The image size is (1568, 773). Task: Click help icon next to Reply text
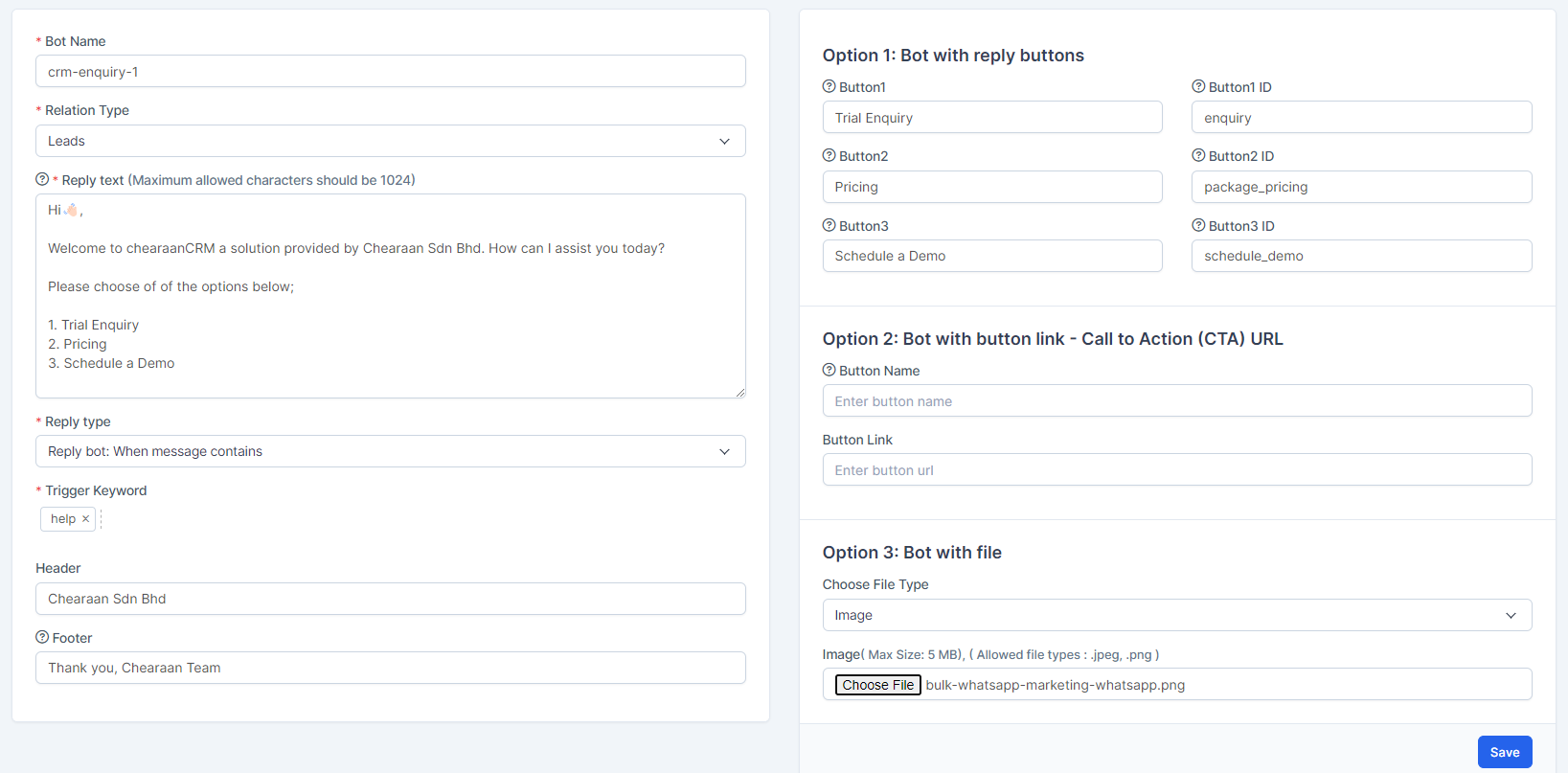coord(42,179)
